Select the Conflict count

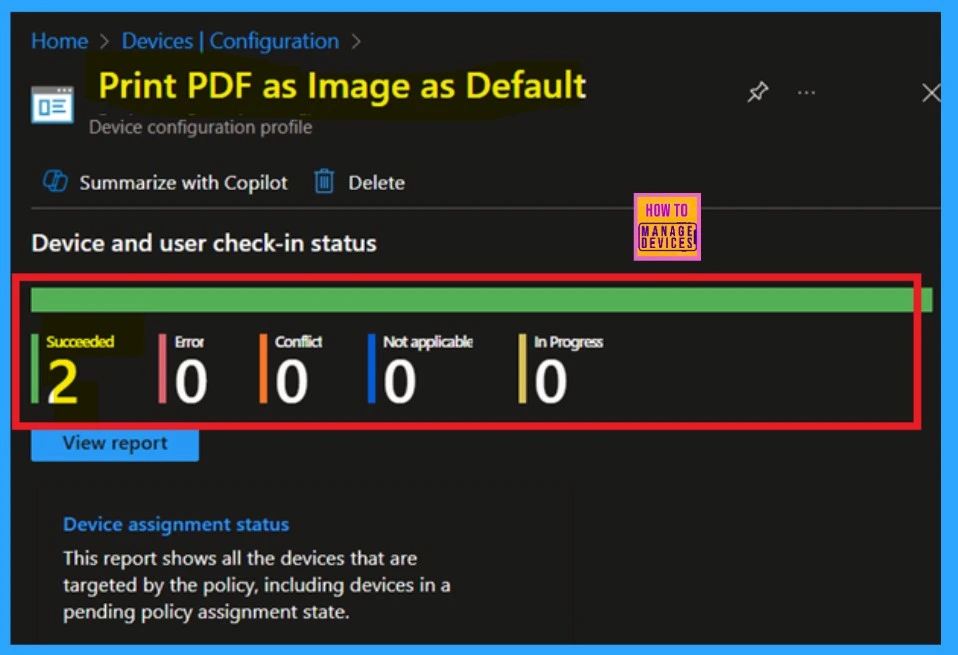[x=291, y=381]
